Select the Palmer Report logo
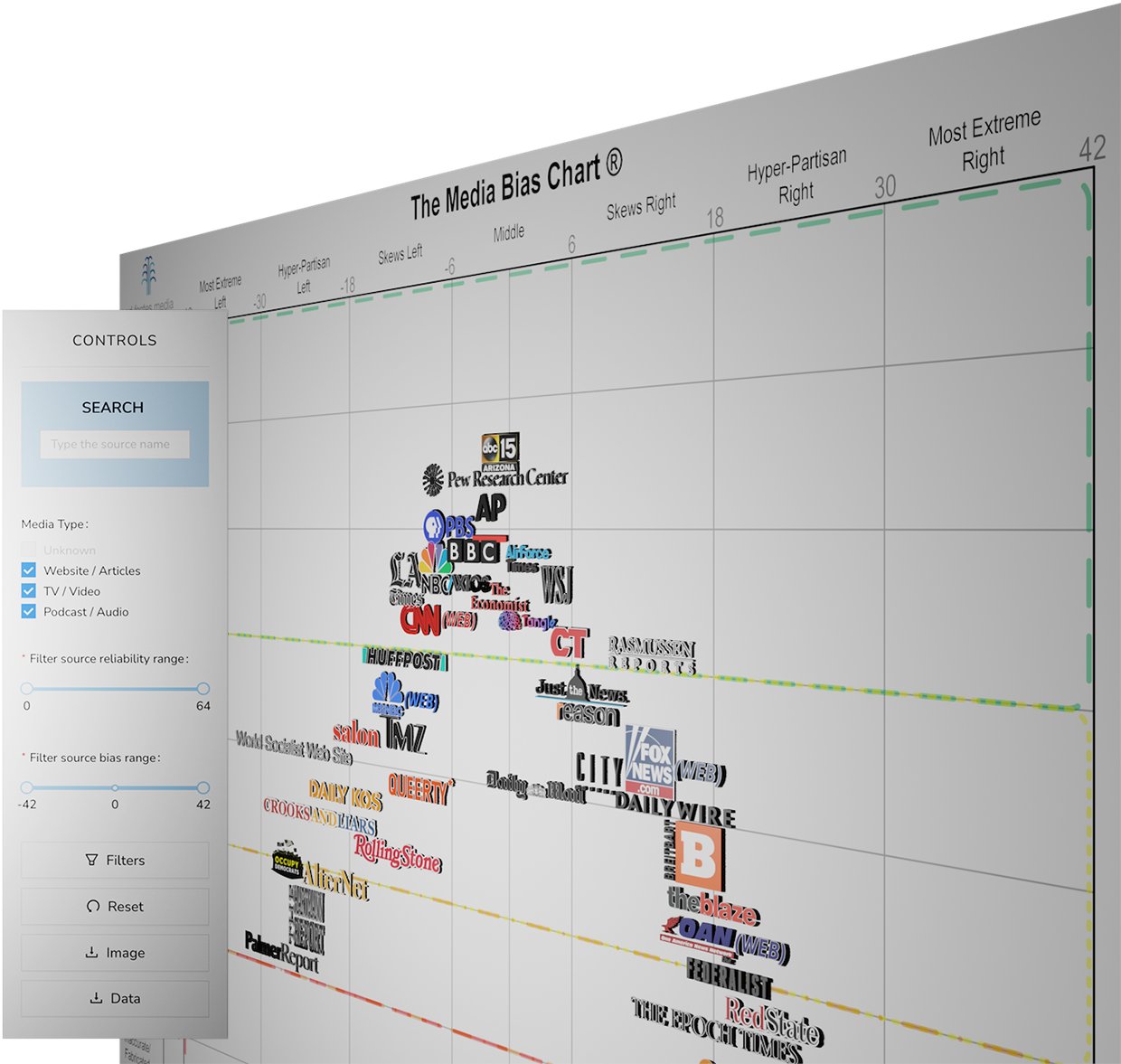1121x1064 pixels. 281,952
